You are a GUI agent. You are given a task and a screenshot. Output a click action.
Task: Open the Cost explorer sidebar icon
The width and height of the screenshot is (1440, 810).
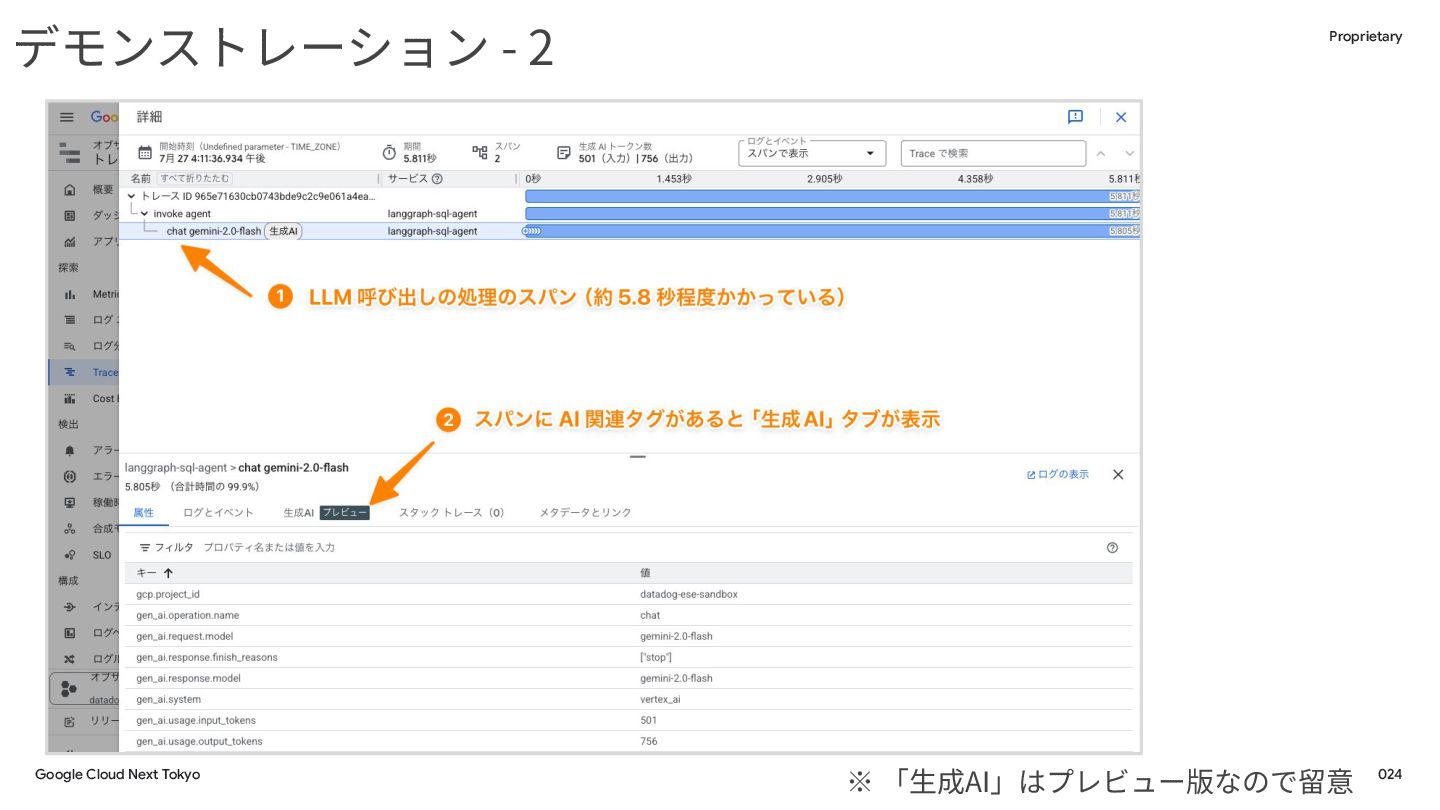(69, 398)
